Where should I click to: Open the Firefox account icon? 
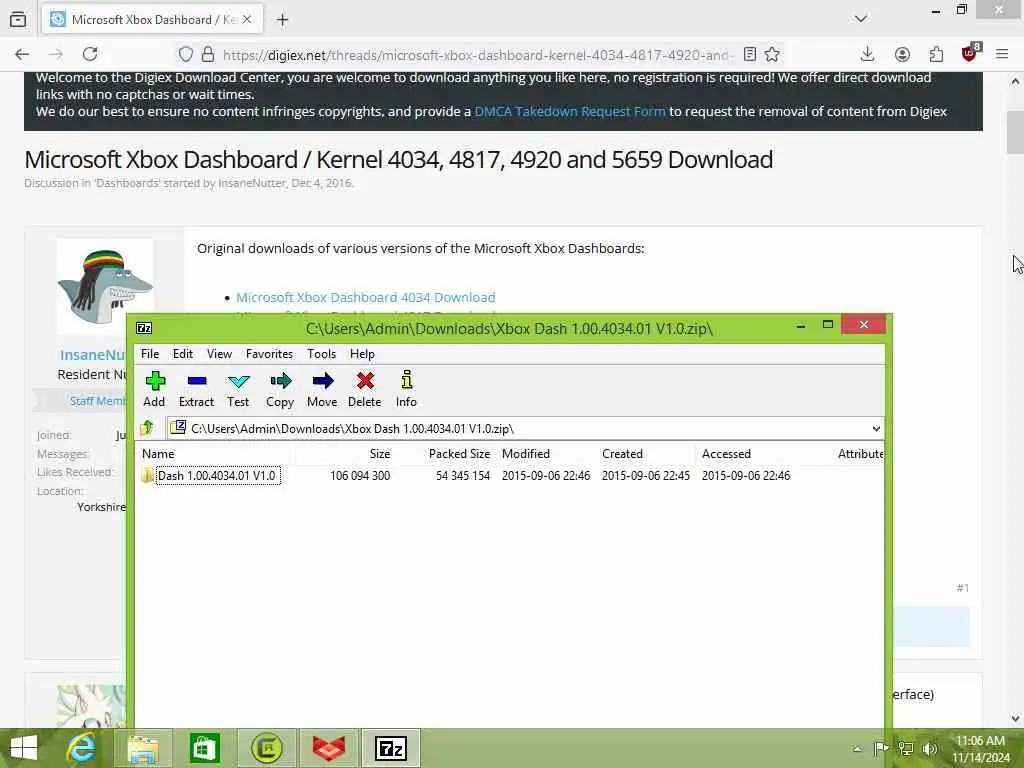tap(902, 54)
